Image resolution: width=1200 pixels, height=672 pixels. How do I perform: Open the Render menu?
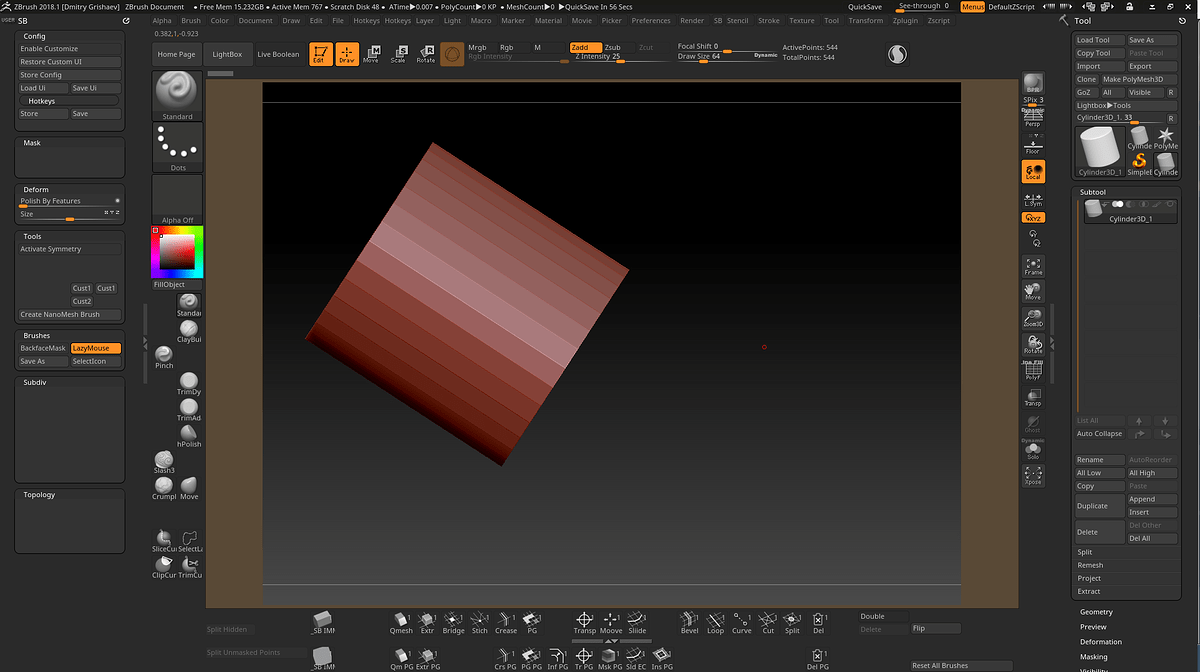[692, 20]
